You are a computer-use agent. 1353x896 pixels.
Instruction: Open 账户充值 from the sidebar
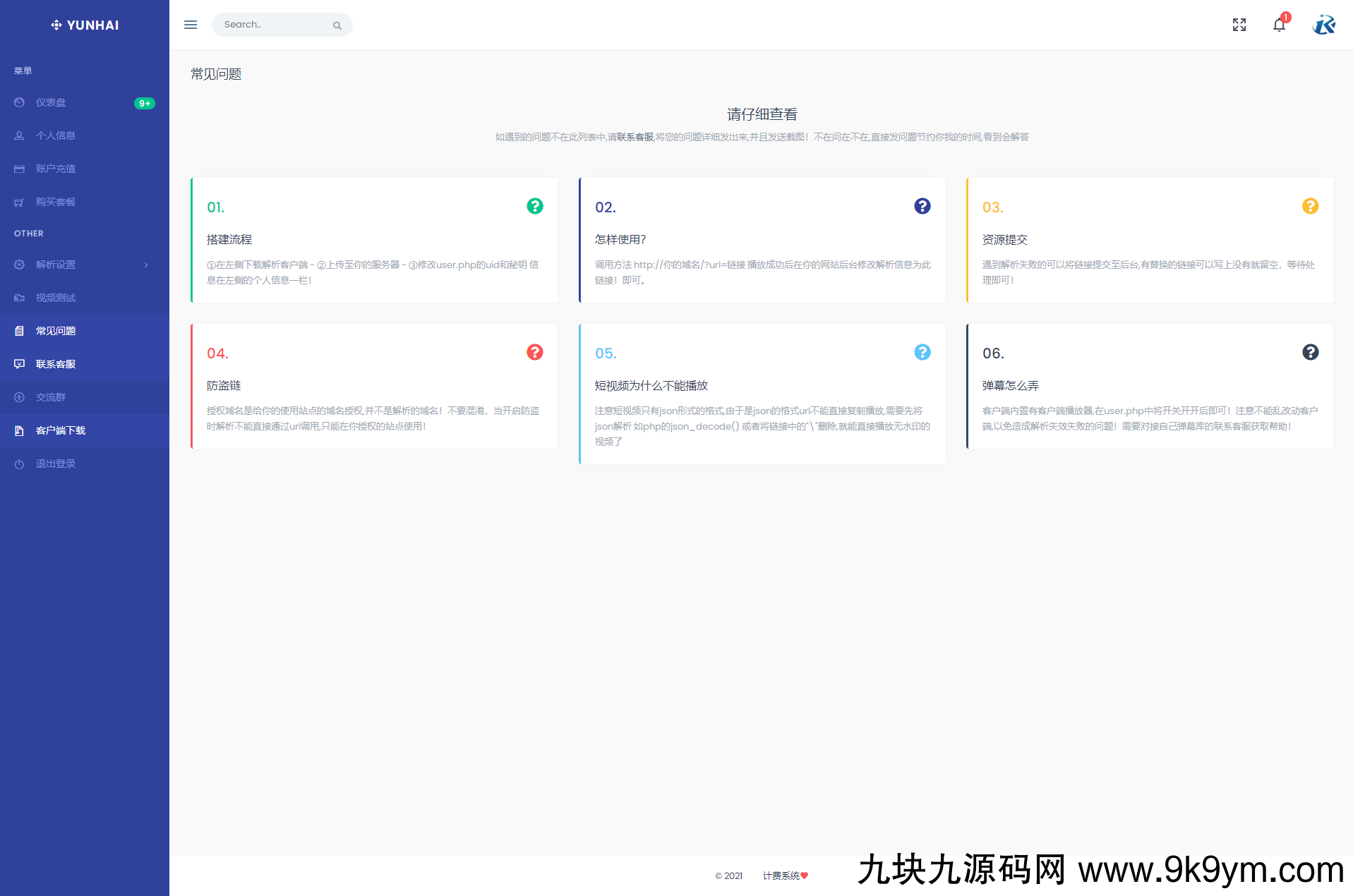tap(55, 169)
